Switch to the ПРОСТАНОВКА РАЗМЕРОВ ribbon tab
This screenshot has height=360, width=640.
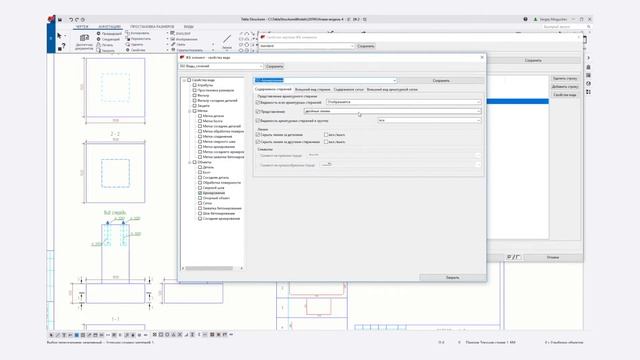pyautogui.click(x=152, y=27)
